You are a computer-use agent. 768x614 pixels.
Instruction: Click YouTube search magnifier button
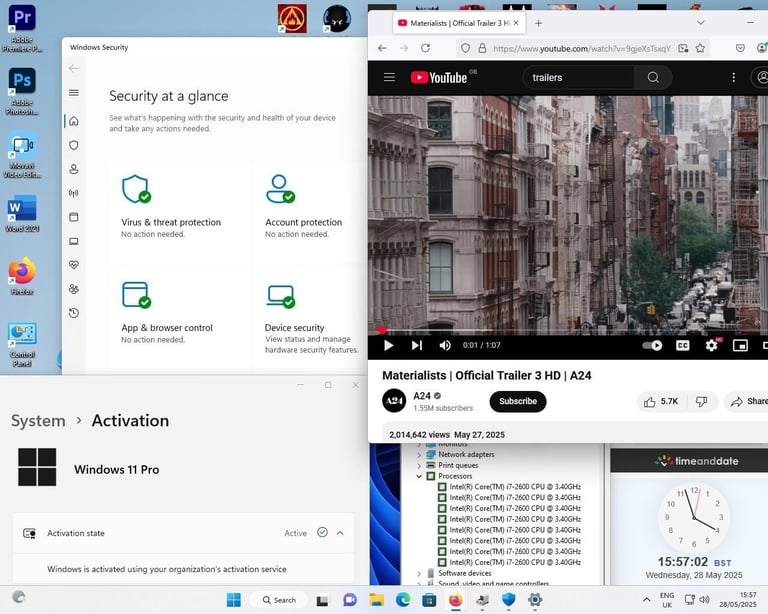(x=653, y=77)
